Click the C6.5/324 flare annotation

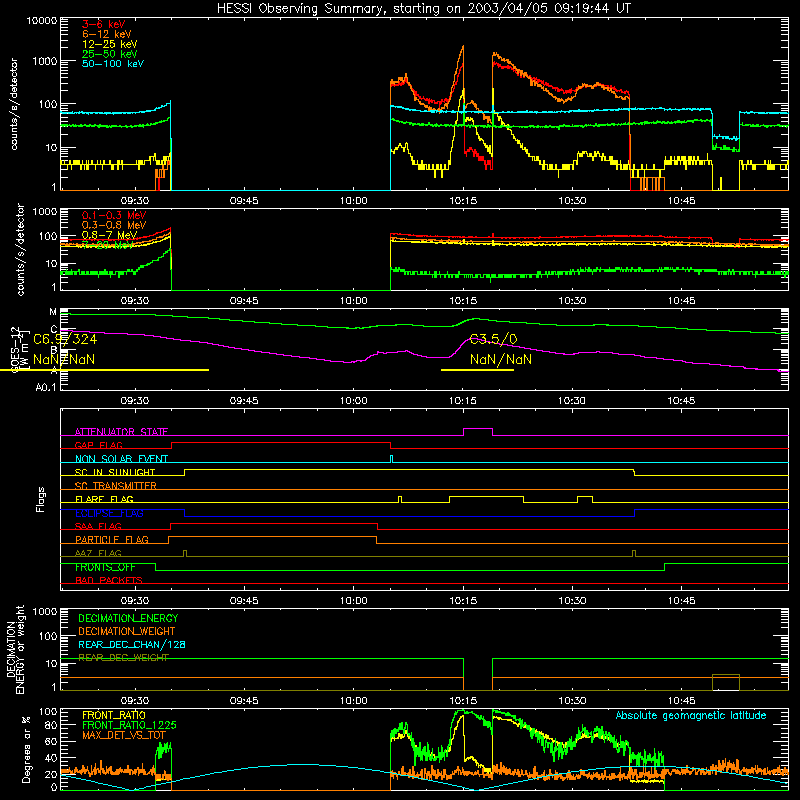[65, 339]
